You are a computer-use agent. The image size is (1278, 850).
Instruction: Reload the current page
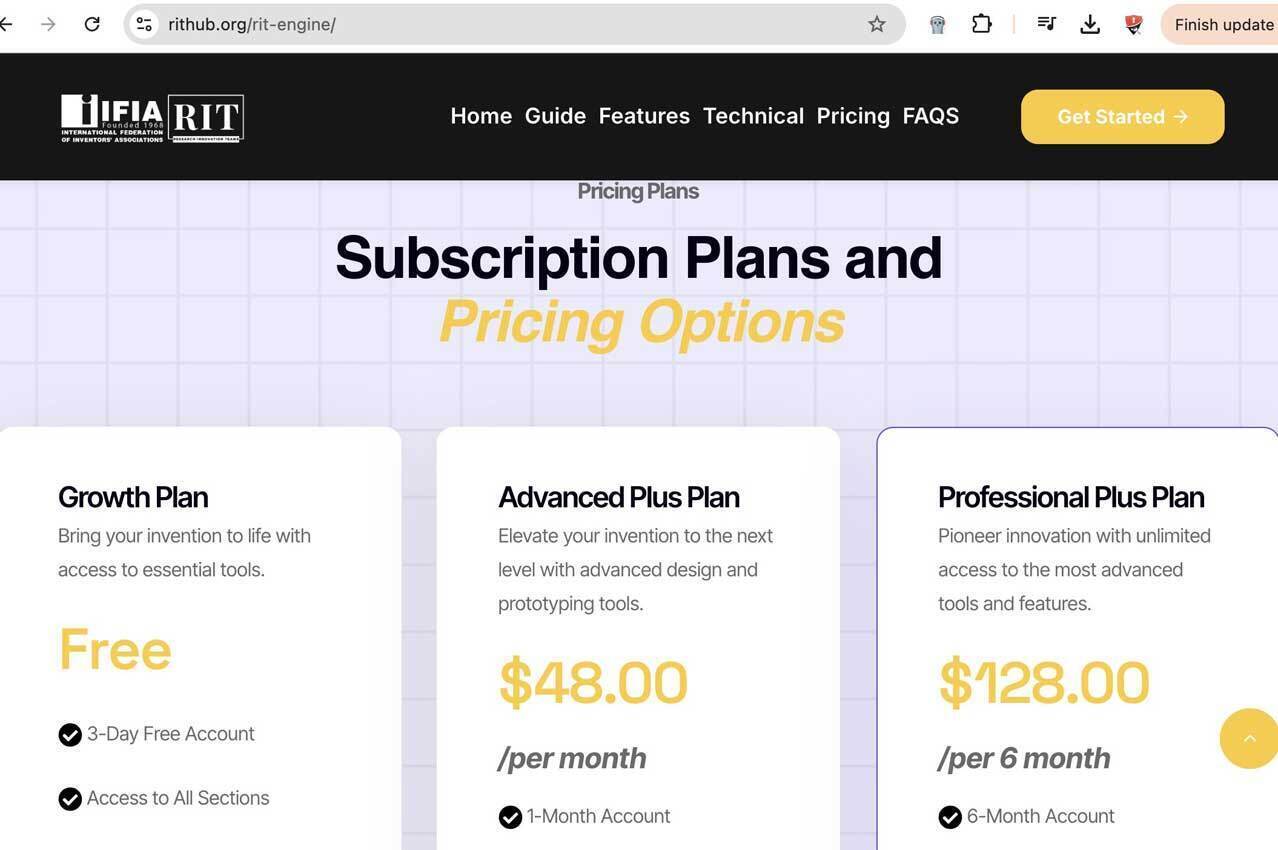coord(92,24)
